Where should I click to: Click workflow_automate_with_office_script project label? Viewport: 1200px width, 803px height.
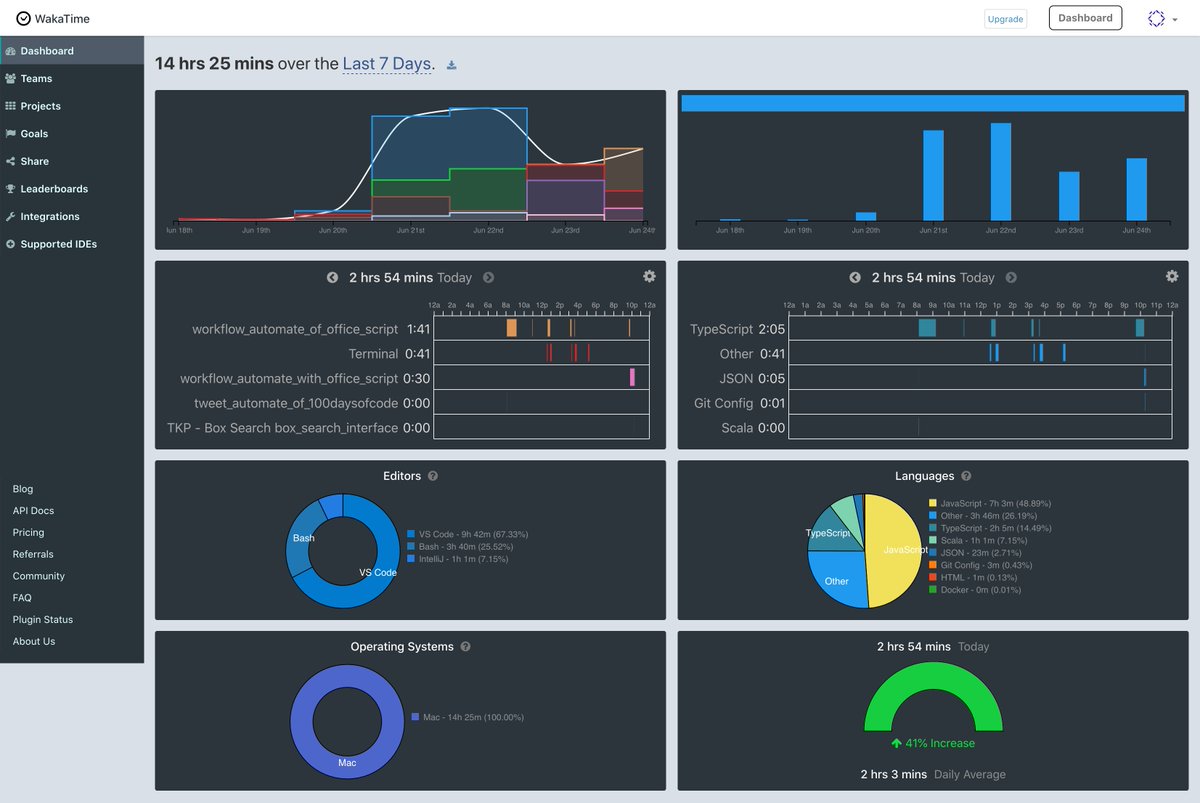coord(289,378)
